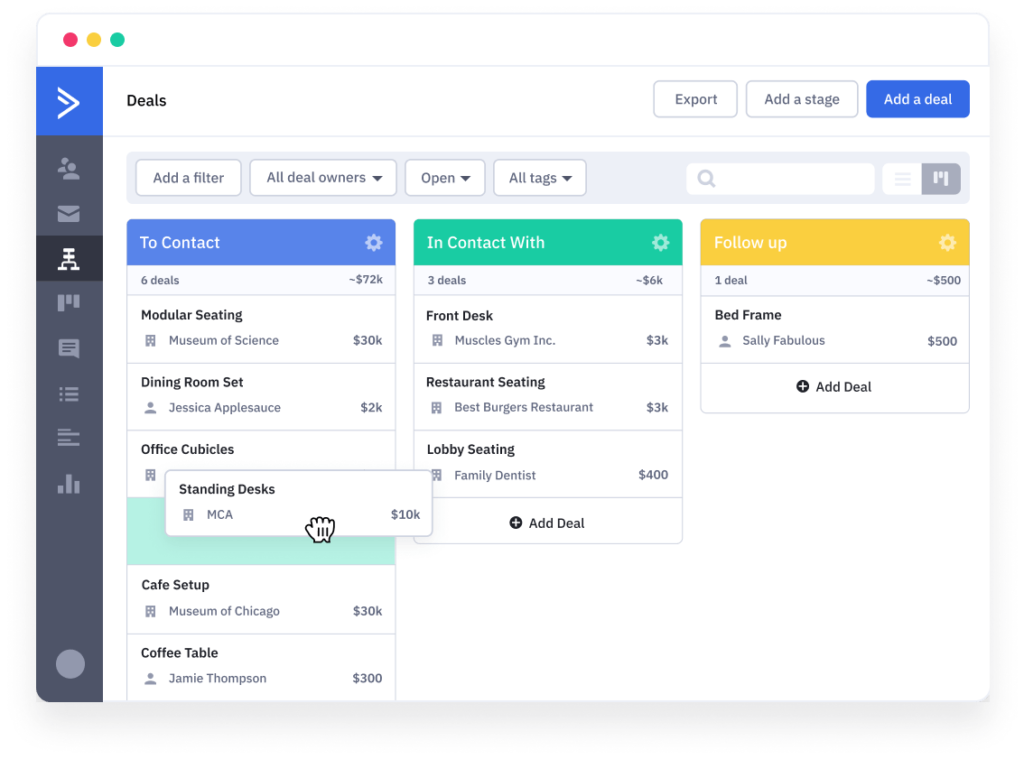Screen dimensions: 1024x759
Task: Expand the Open status dropdown
Action: 444,177
